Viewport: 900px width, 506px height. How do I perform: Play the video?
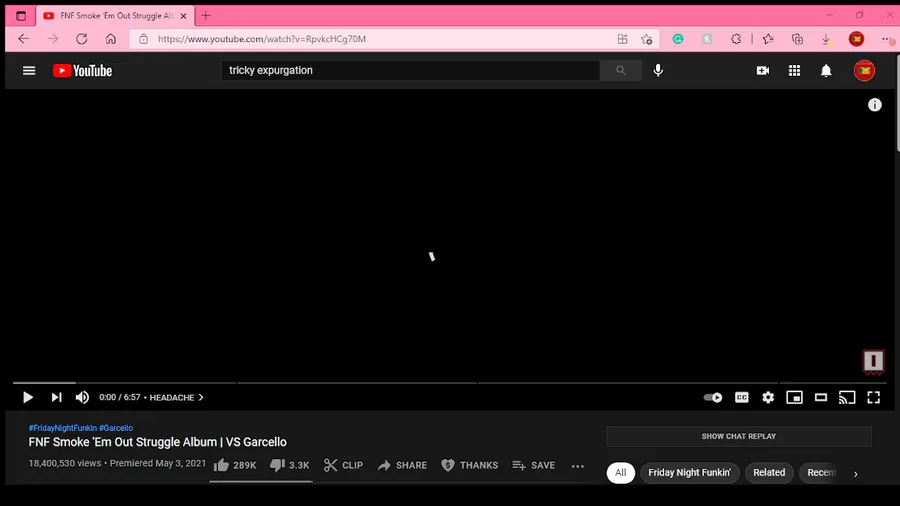pyautogui.click(x=28, y=397)
